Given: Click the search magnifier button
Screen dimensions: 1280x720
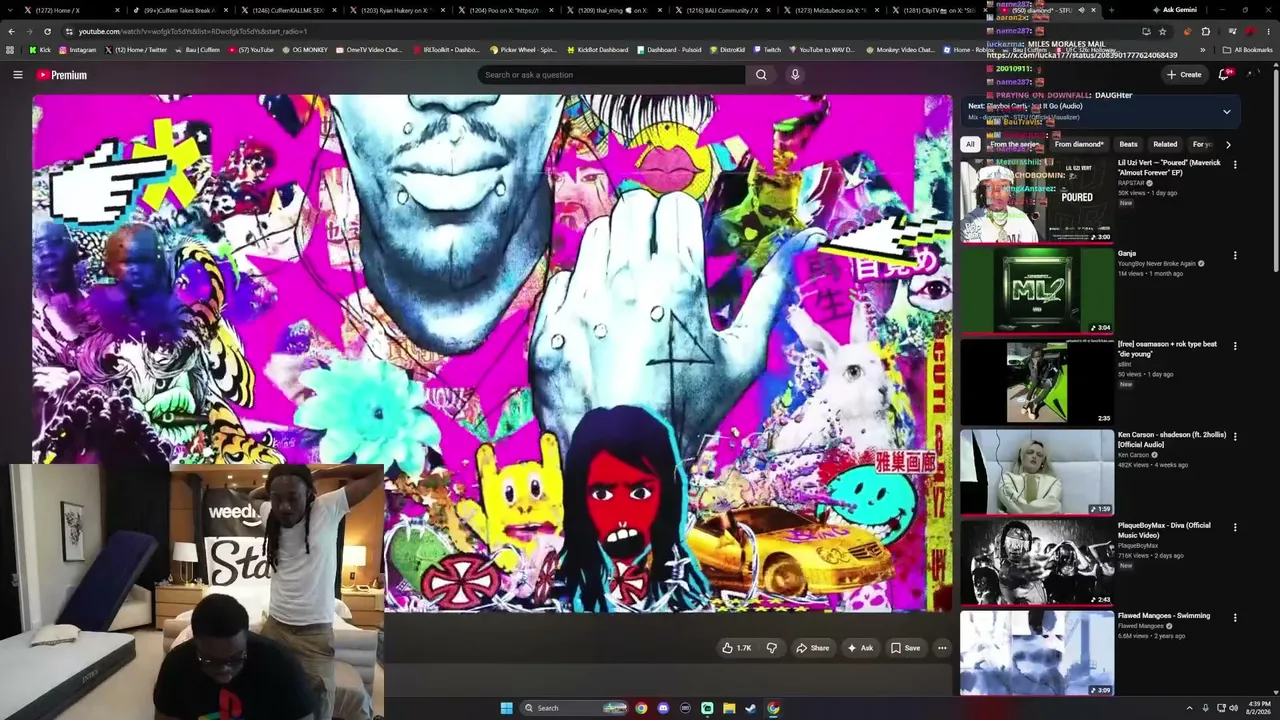Looking at the screenshot, I should point(761,75).
